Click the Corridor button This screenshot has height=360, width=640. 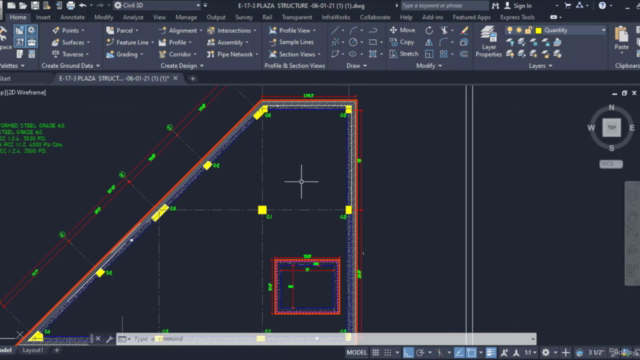tap(175, 54)
